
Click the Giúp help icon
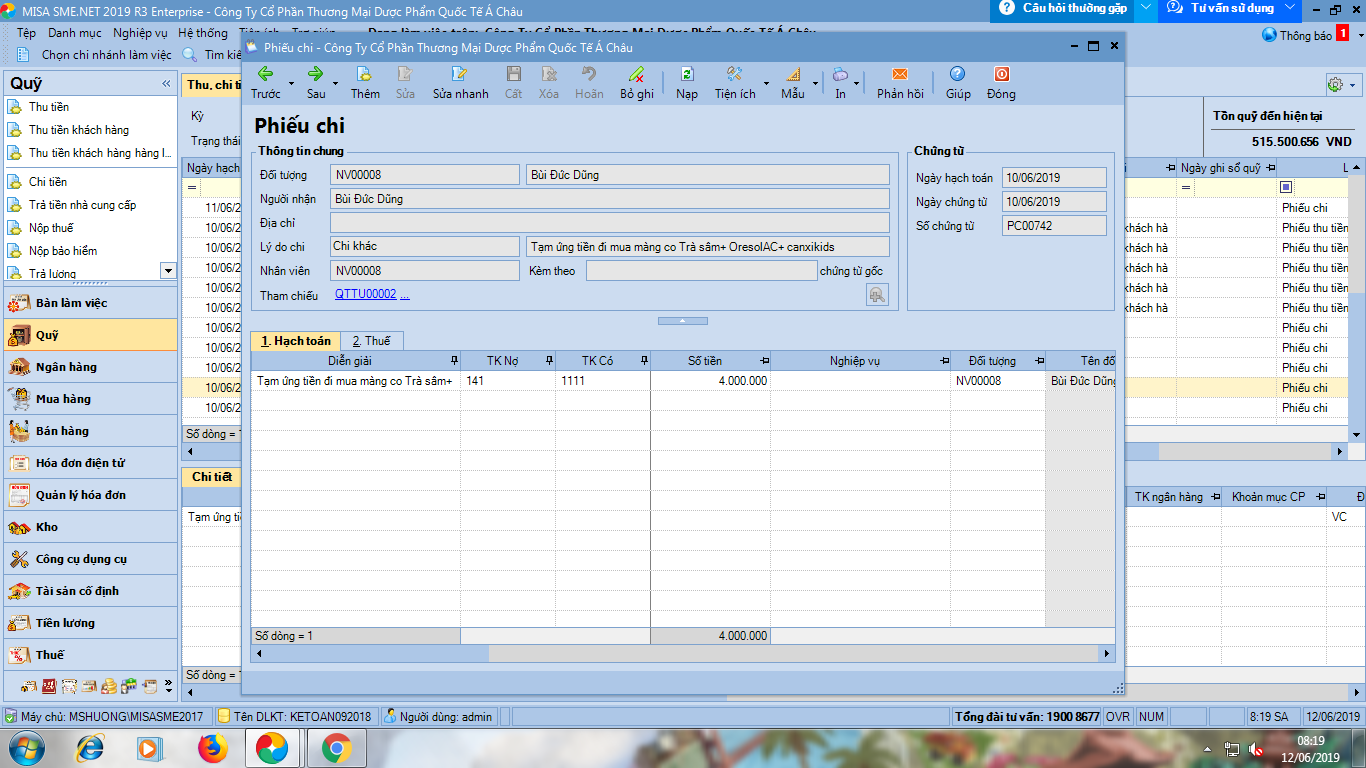tap(958, 74)
